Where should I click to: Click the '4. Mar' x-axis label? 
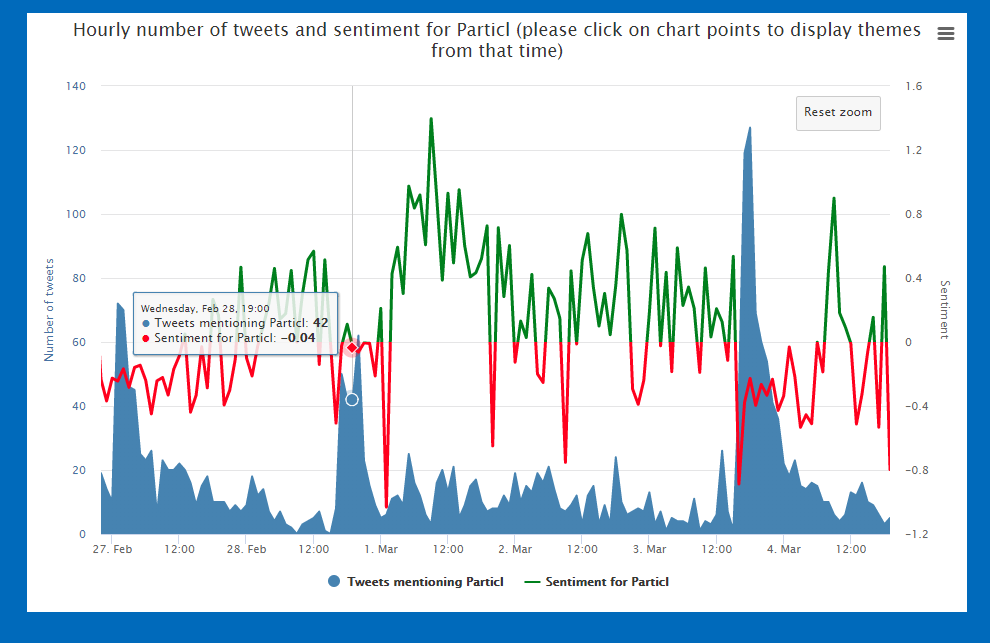click(784, 549)
